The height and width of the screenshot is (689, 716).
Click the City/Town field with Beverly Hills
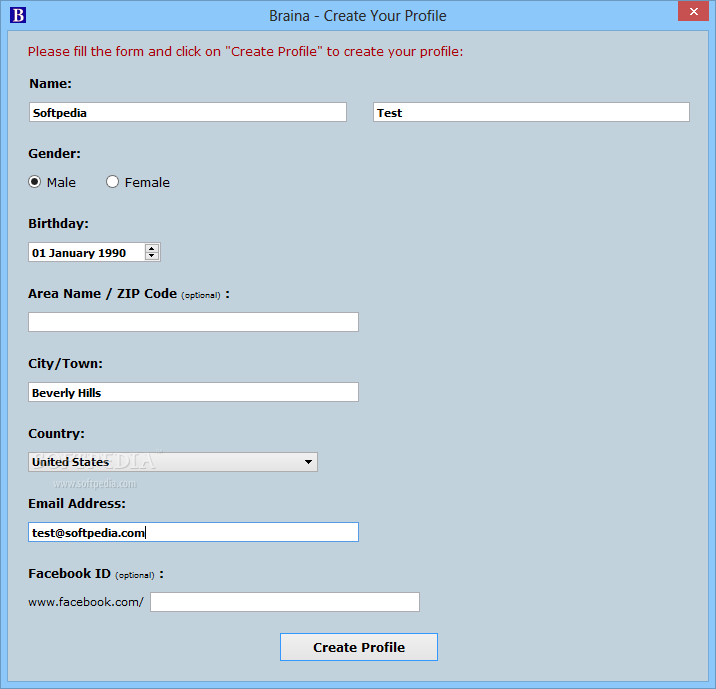[193, 392]
